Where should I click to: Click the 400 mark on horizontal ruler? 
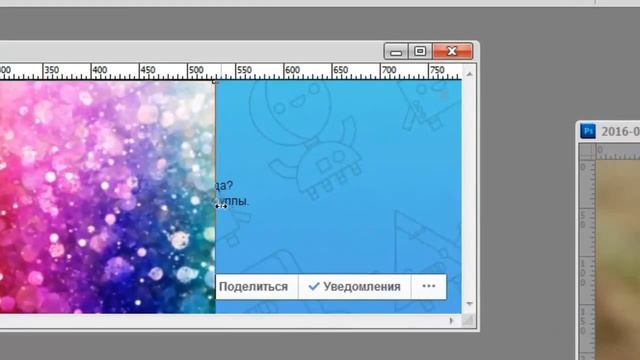click(100, 70)
